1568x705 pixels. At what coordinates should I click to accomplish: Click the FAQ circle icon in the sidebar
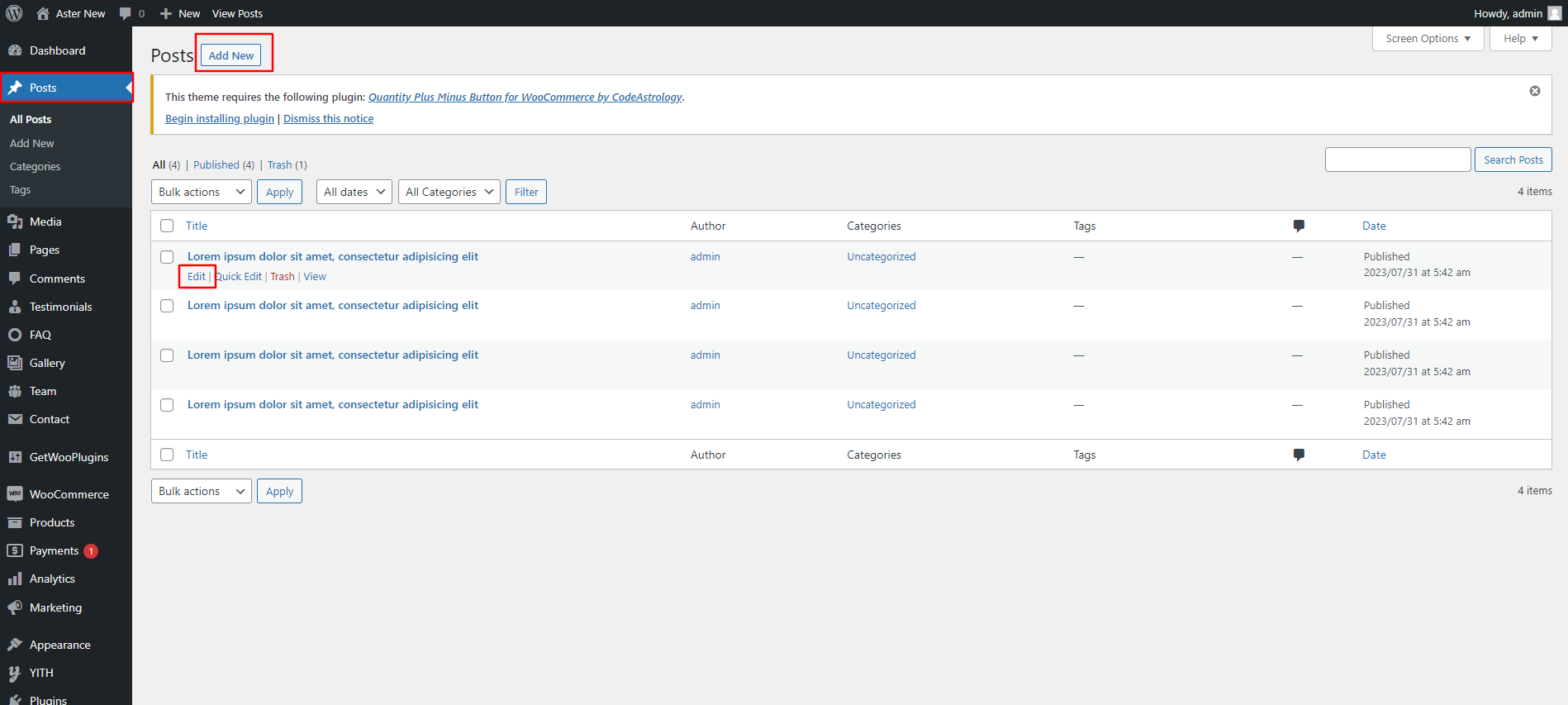[x=15, y=335]
